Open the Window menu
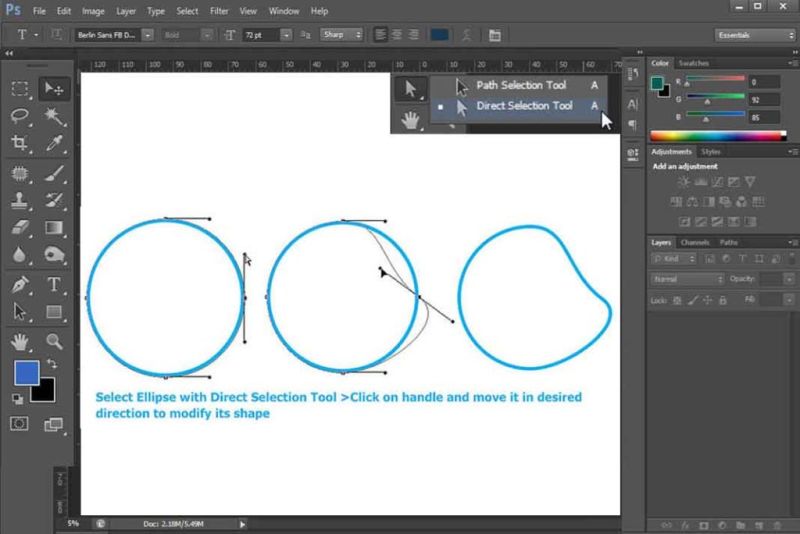800x534 pixels. [284, 11]
